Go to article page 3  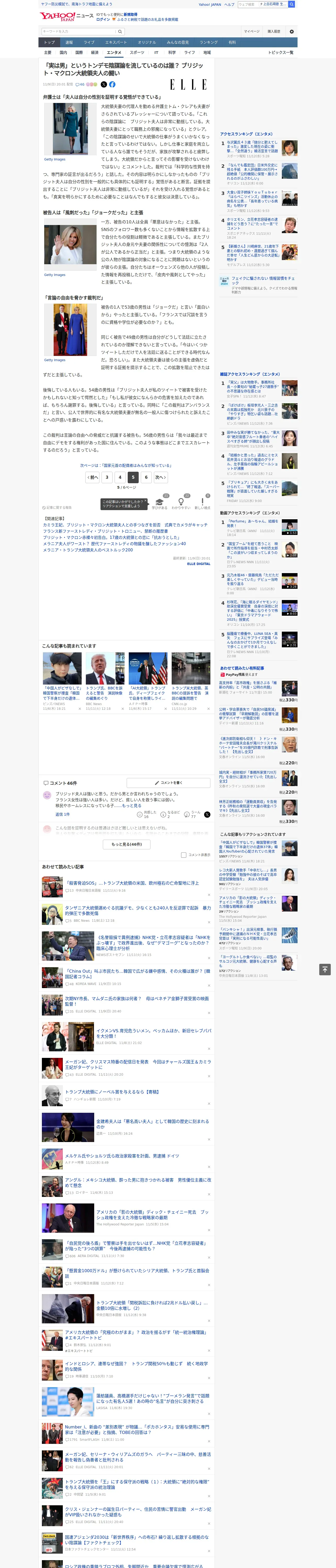click(x=107, y=478)
